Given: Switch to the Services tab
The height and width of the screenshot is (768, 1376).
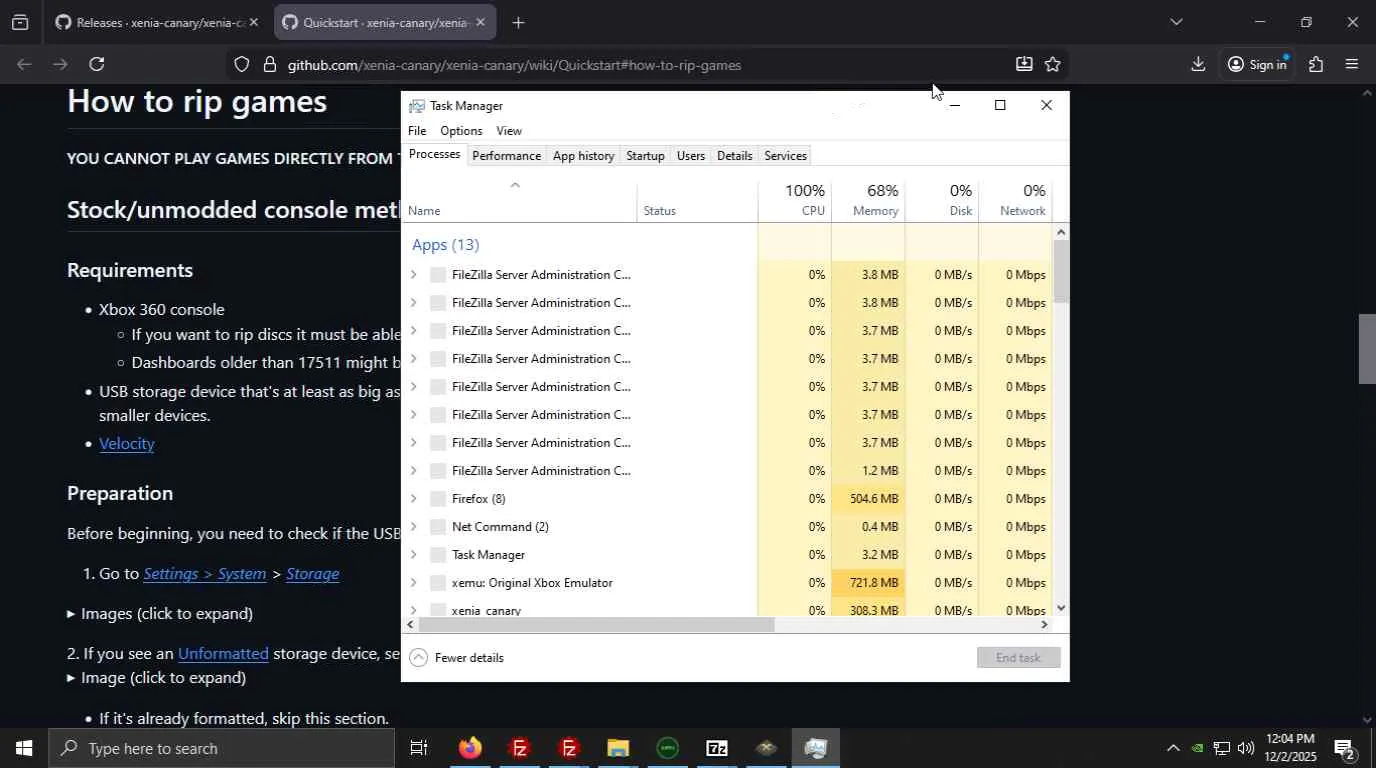Looking at the screenshot, I should coord(785,155).
